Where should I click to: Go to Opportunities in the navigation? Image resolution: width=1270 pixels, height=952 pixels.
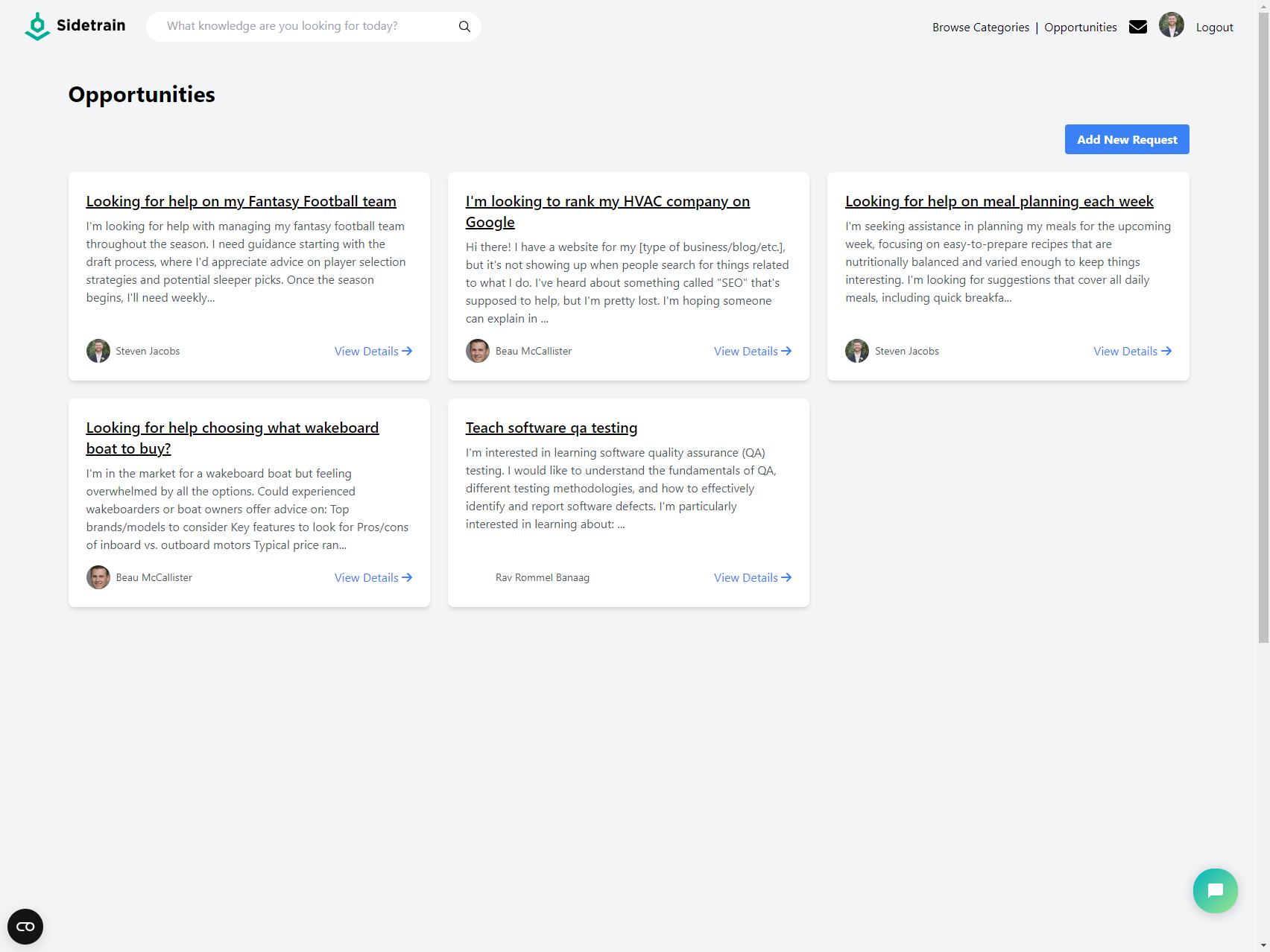point(1080,28)
